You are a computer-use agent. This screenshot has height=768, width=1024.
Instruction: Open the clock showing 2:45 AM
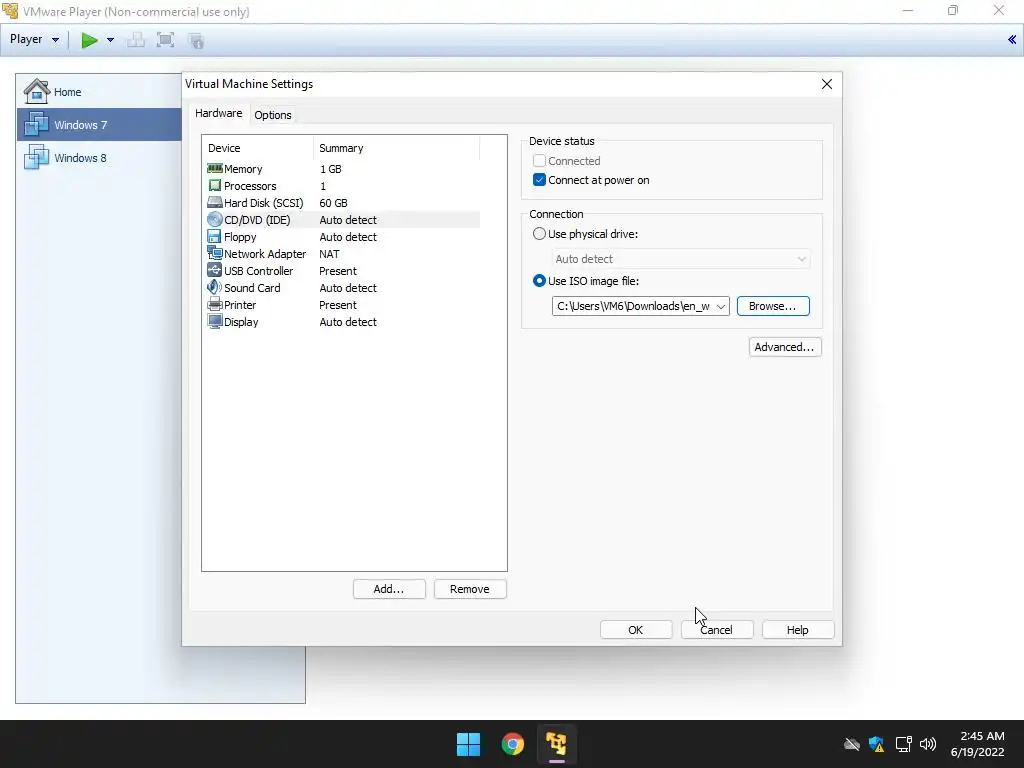click(x=978, y=744)
